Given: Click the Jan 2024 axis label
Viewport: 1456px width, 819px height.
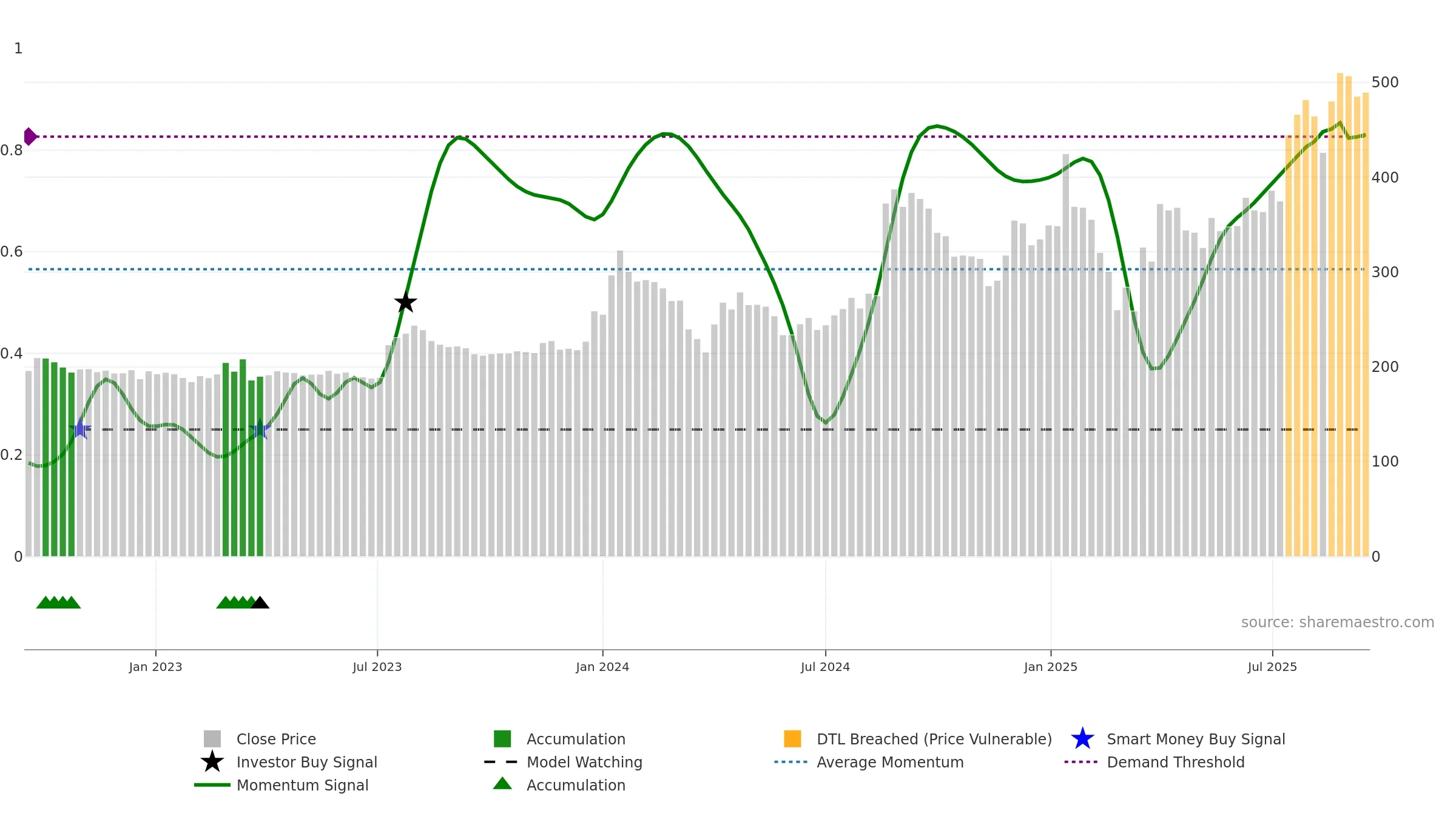Looking at the screenshot, I should 602,667.
